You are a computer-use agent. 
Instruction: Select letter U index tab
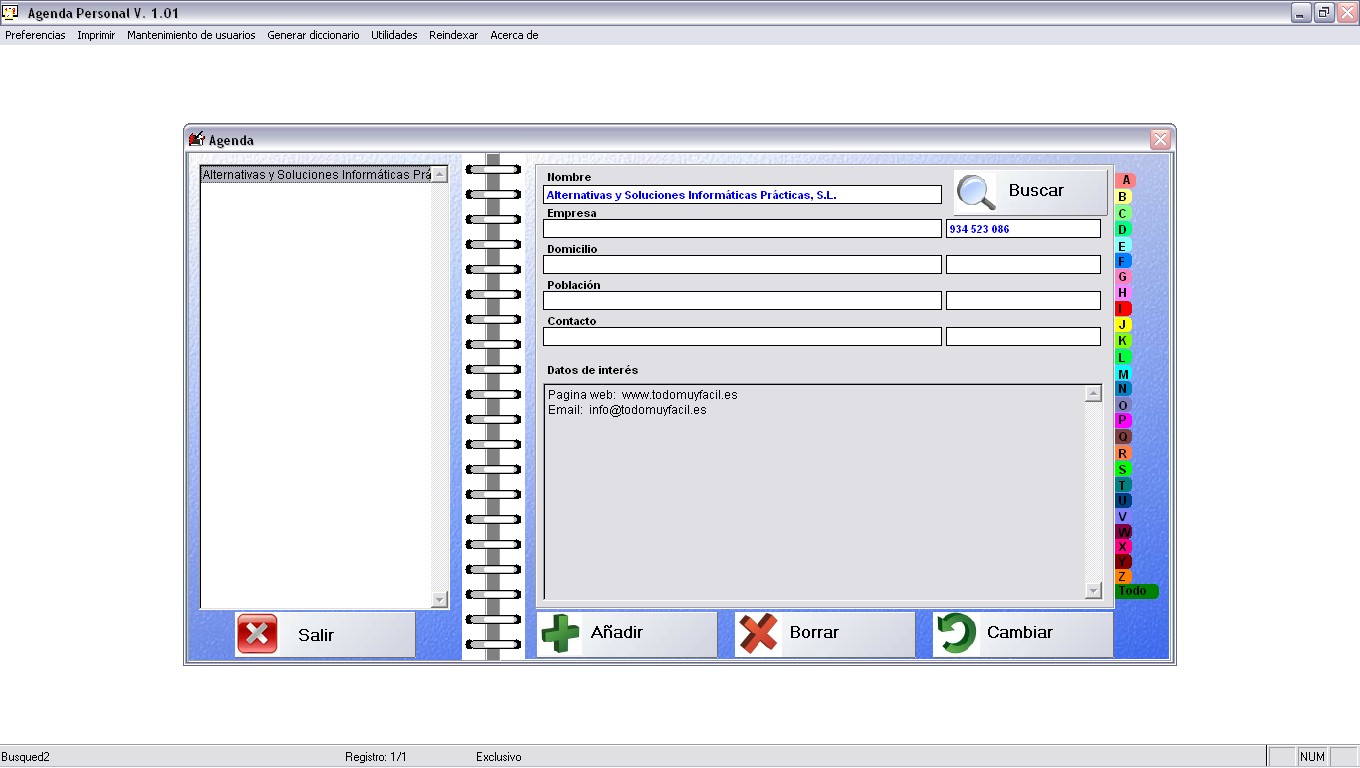point(1123,500)
